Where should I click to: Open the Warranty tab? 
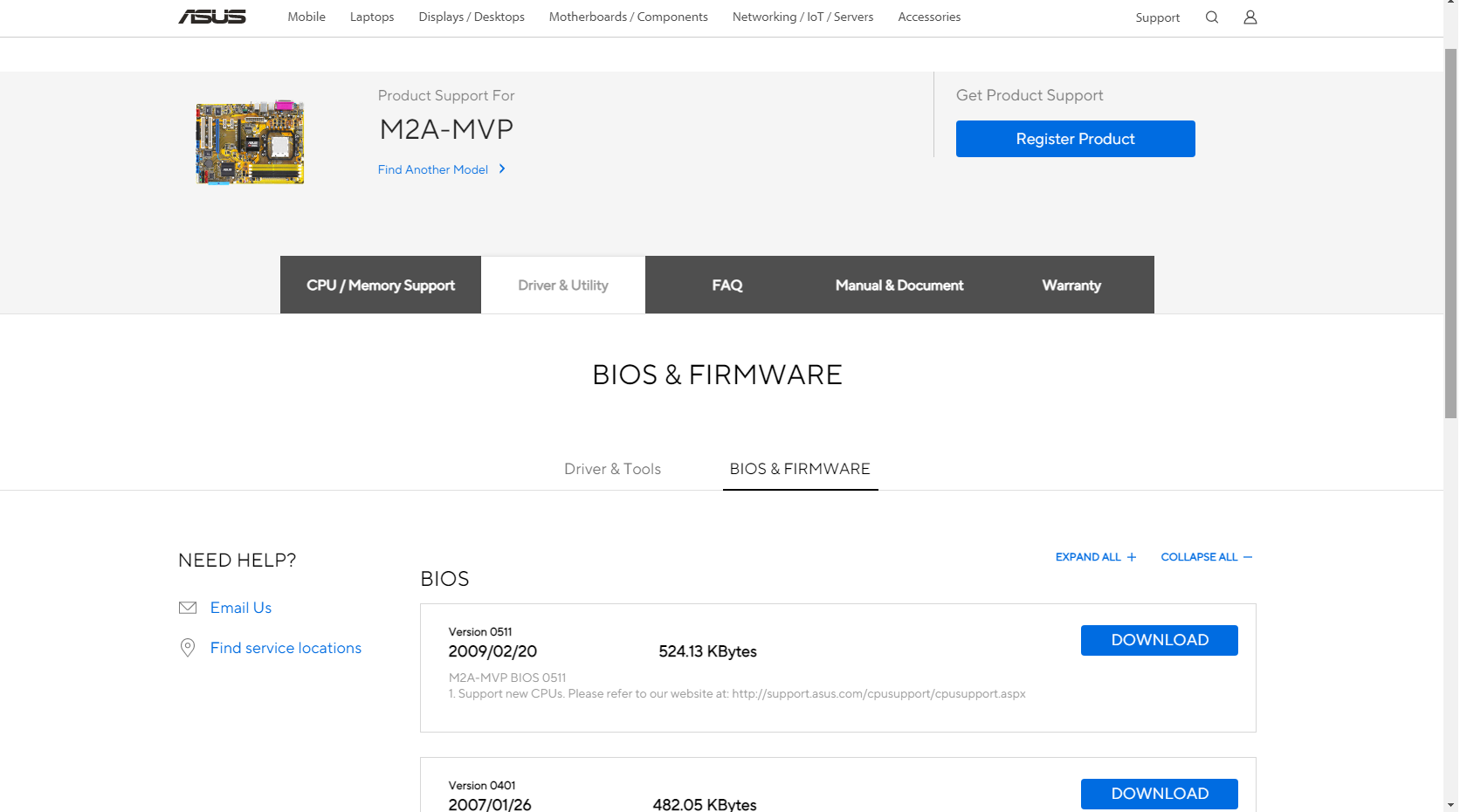[x=1071, y=286]
